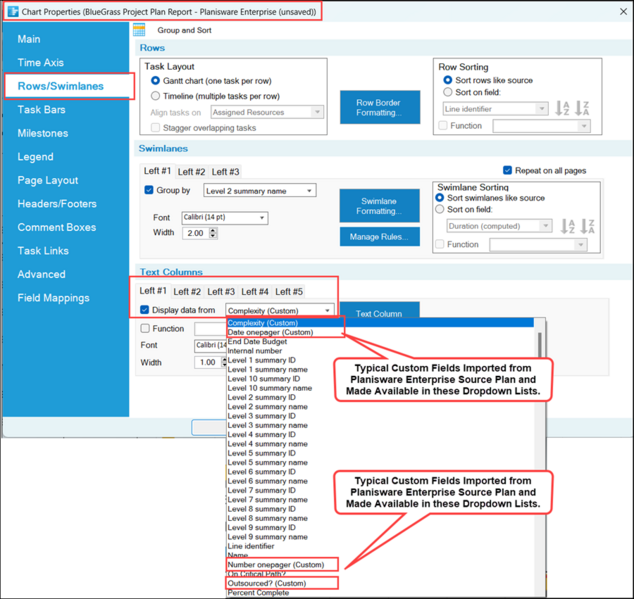Choose Date onepager (Custom) from list
This screenshot has width=634, height=599.
pos(270,332)
